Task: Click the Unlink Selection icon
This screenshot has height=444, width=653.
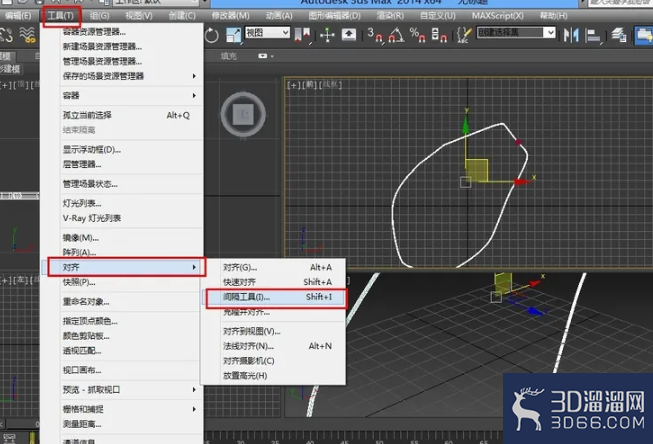Action: coord(6,35)
